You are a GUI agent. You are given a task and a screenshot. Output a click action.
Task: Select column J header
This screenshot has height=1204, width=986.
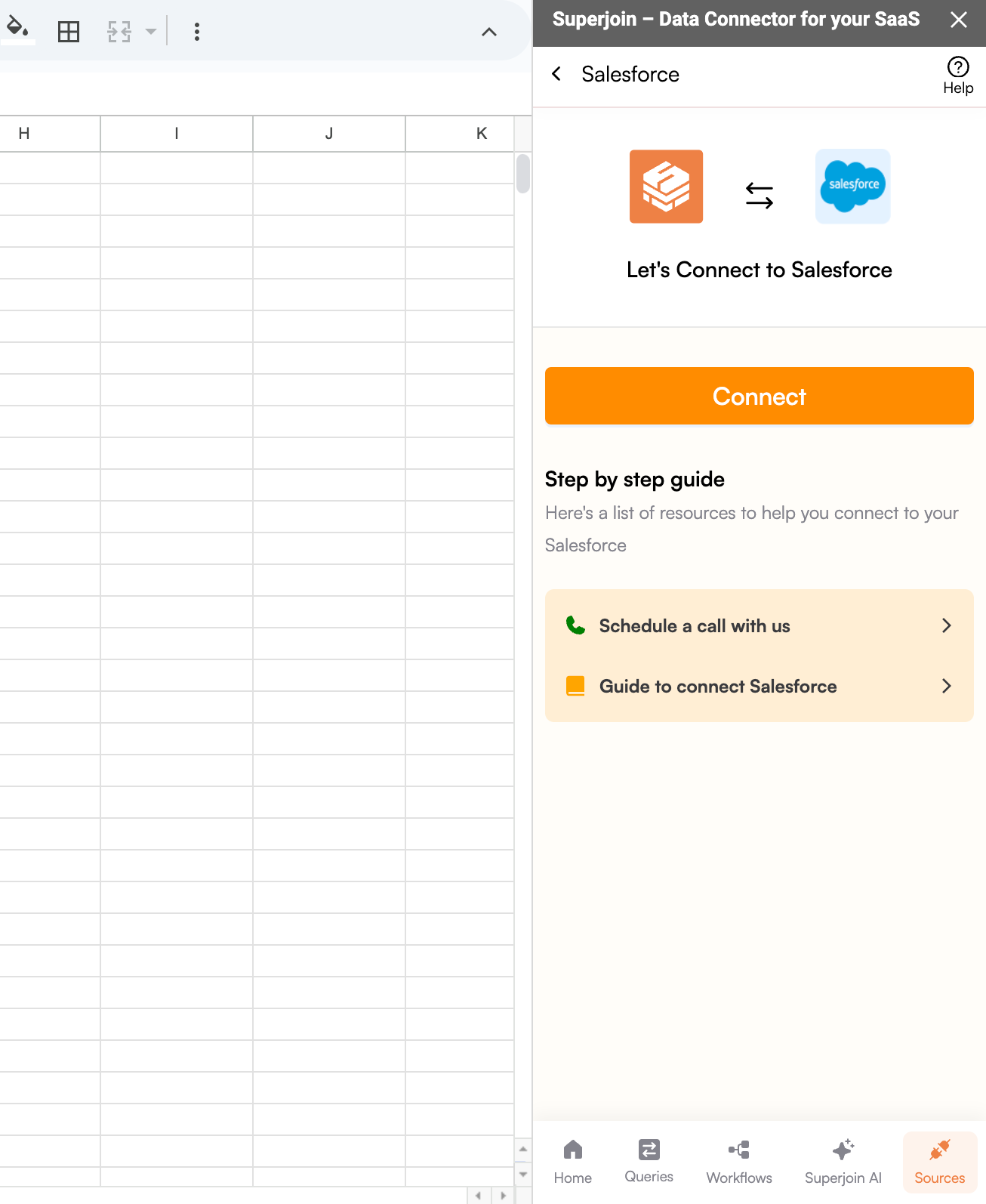point(329,134)
